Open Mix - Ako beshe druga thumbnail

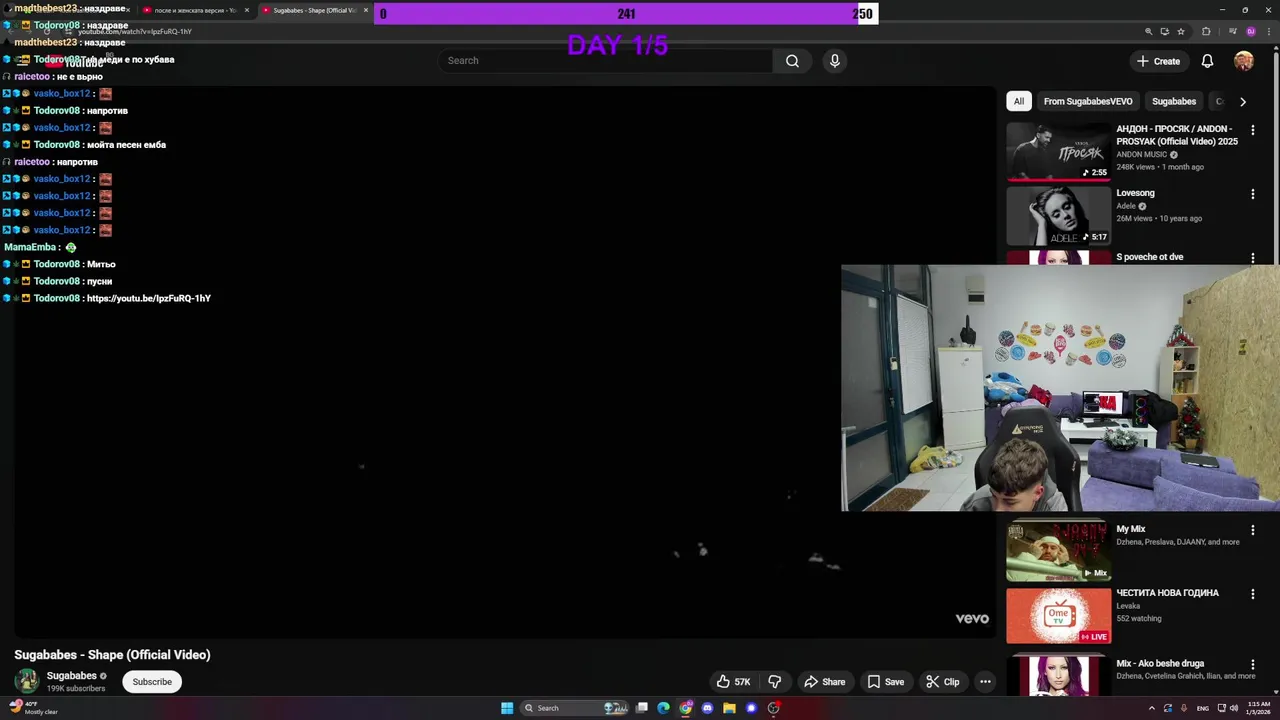pyautogui.click(x=1058, y=676)
